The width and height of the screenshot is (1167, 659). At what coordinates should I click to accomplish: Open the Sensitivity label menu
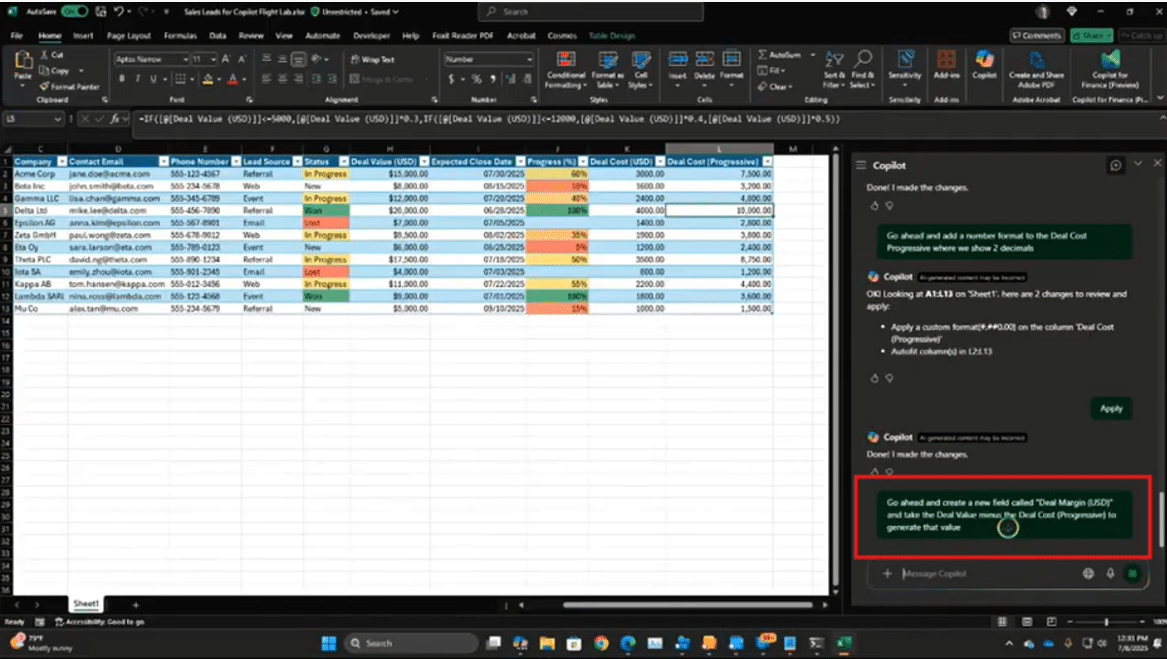(x=905, y=65)
